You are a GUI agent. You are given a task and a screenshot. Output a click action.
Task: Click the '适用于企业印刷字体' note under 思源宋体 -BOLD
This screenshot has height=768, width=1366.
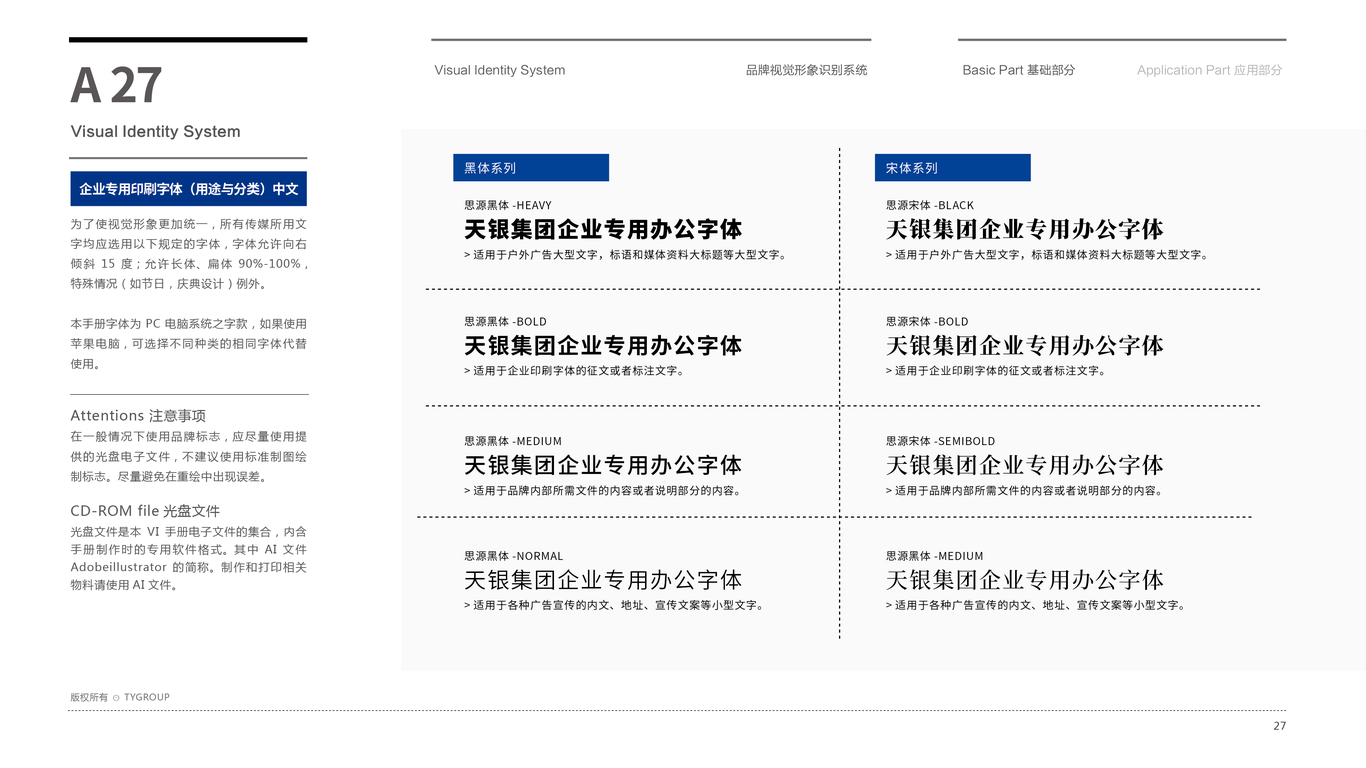[x=996, y=371]
